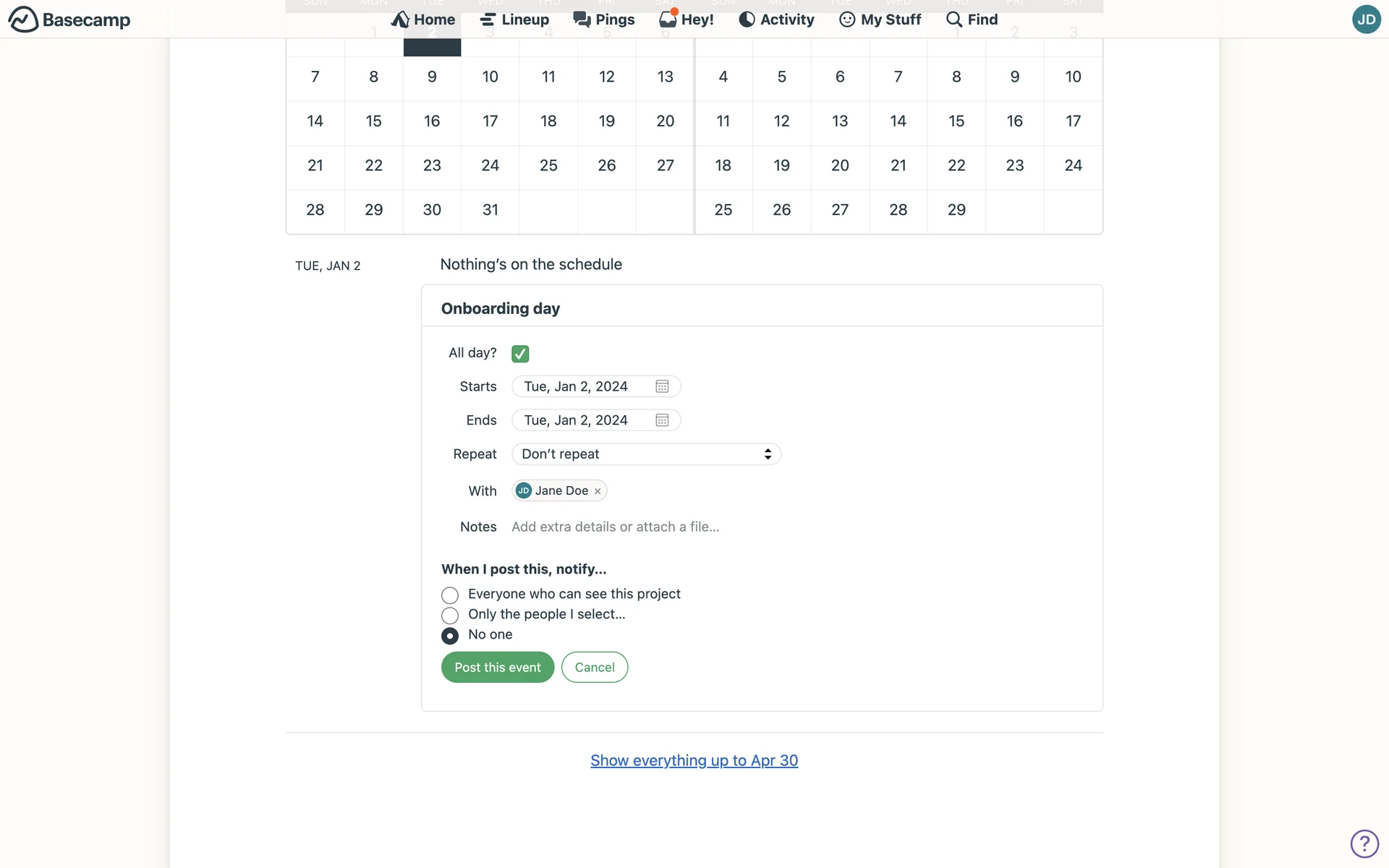The image size is (1389, 868).
Task: Click the Basecamp logo icon
Action: [x=23, y=20]
